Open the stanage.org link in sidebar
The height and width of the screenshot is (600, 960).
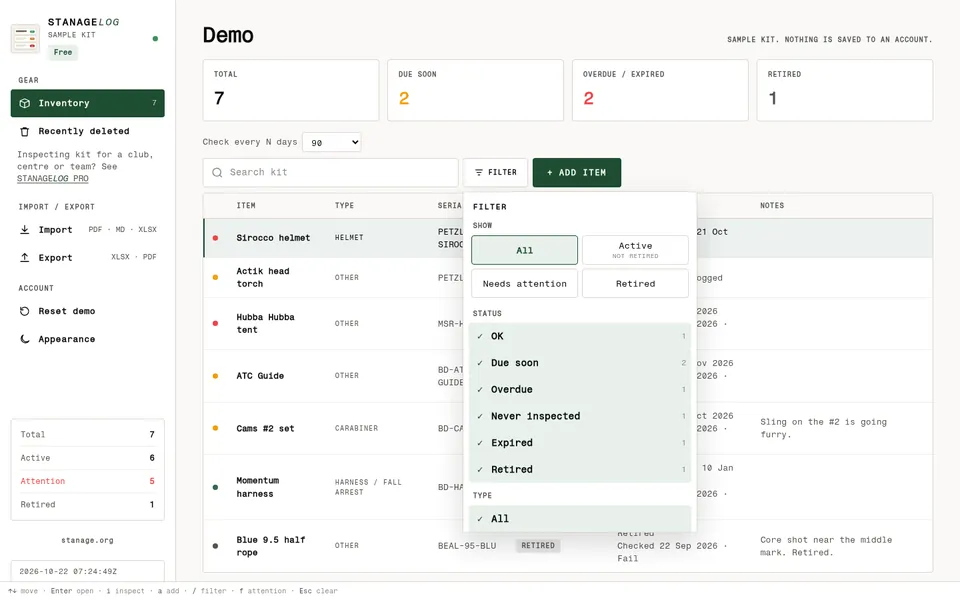point(87,541)
